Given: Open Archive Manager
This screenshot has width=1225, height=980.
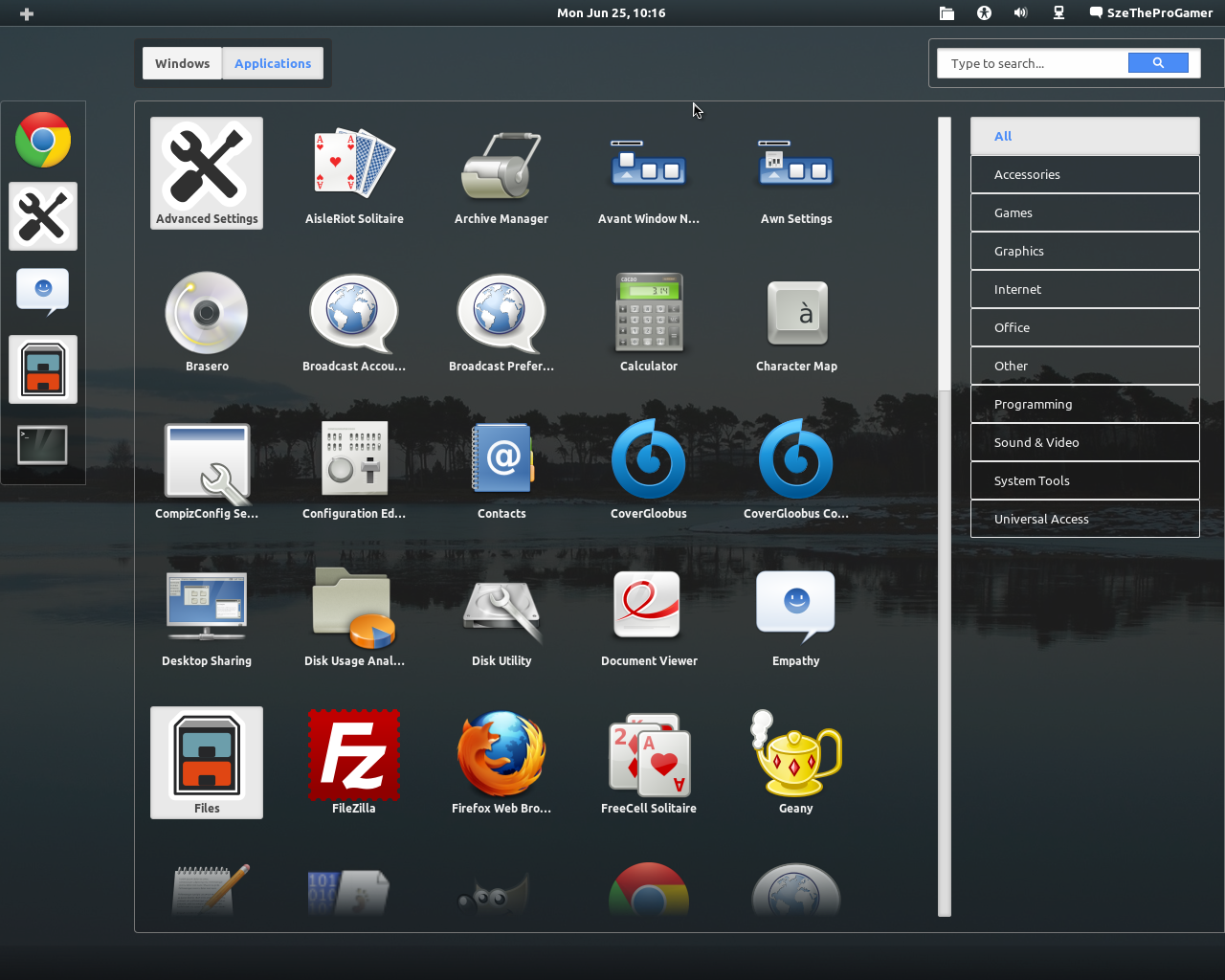Looking at the screenshot, I should click(x=501, y=173).
